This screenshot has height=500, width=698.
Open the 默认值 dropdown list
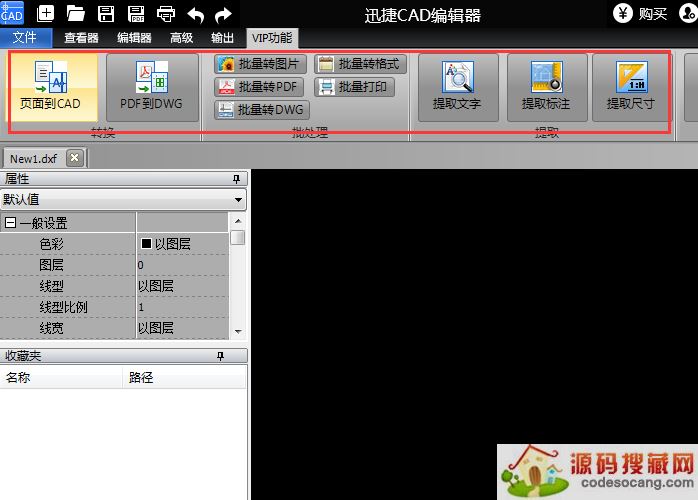click(238, 200)
